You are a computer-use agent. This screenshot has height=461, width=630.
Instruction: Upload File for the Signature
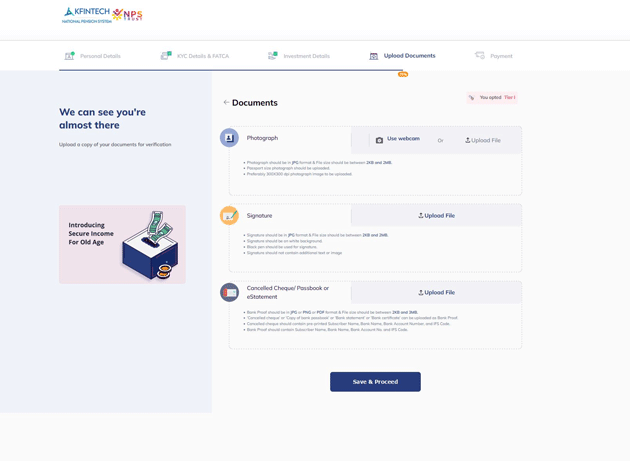[436, 215]
